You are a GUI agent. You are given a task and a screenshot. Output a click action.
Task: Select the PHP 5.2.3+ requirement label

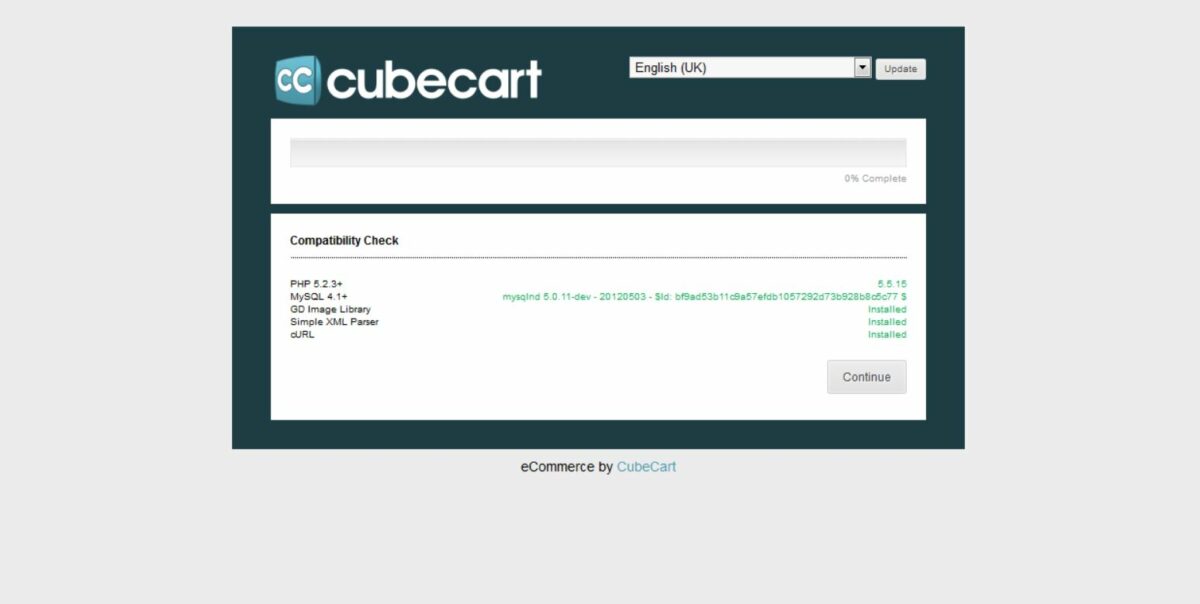tap(316, 284)
